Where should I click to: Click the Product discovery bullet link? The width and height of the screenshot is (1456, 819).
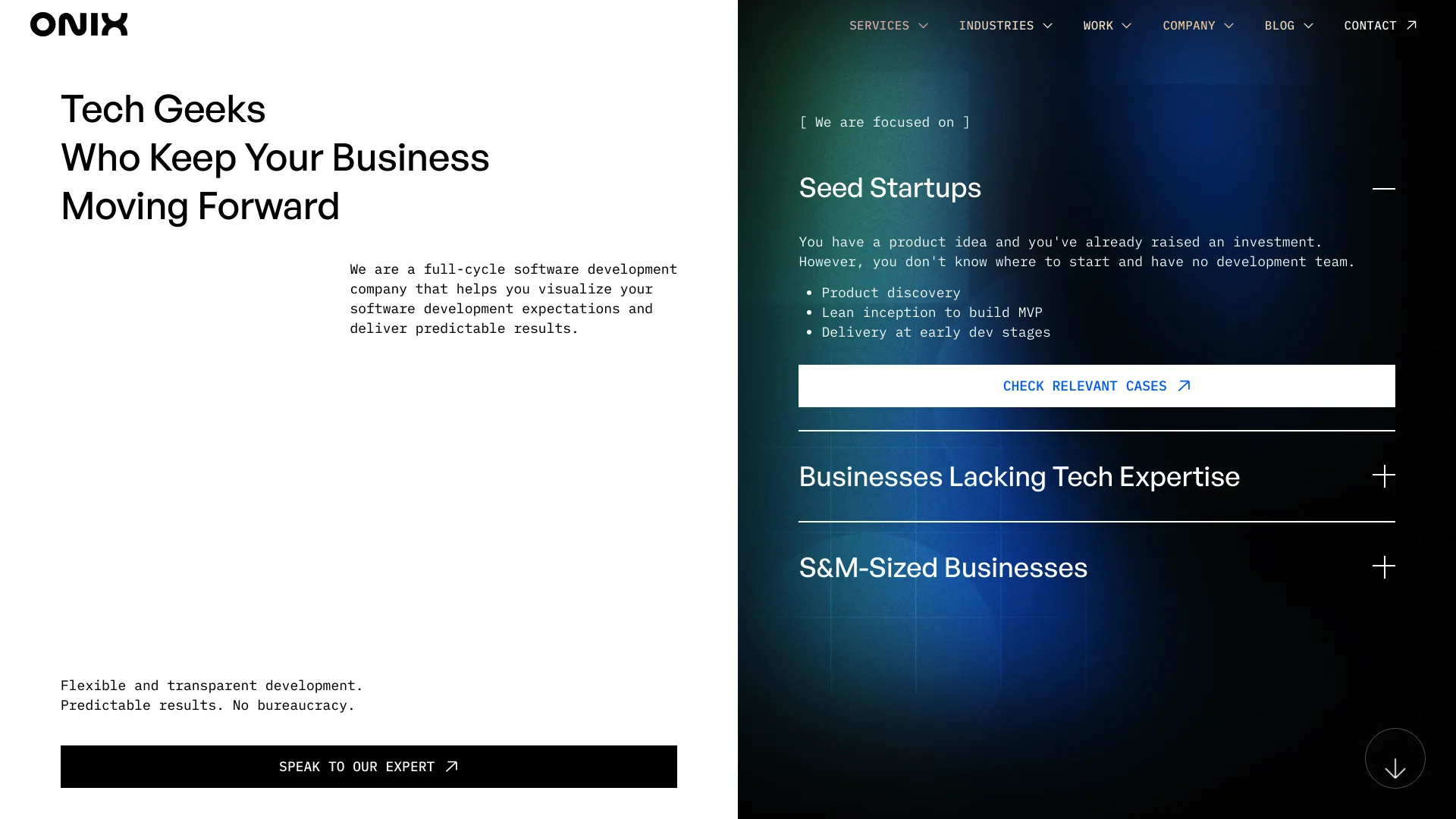coord(890,293)
